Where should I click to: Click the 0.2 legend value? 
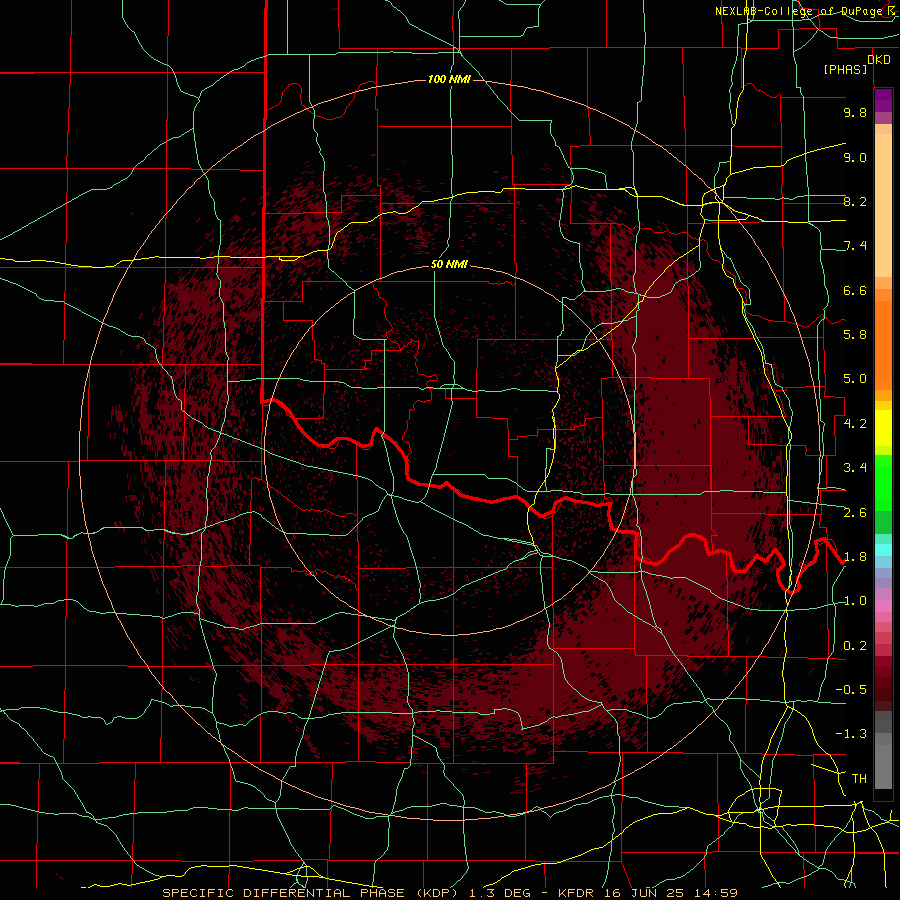click(855, 646)
